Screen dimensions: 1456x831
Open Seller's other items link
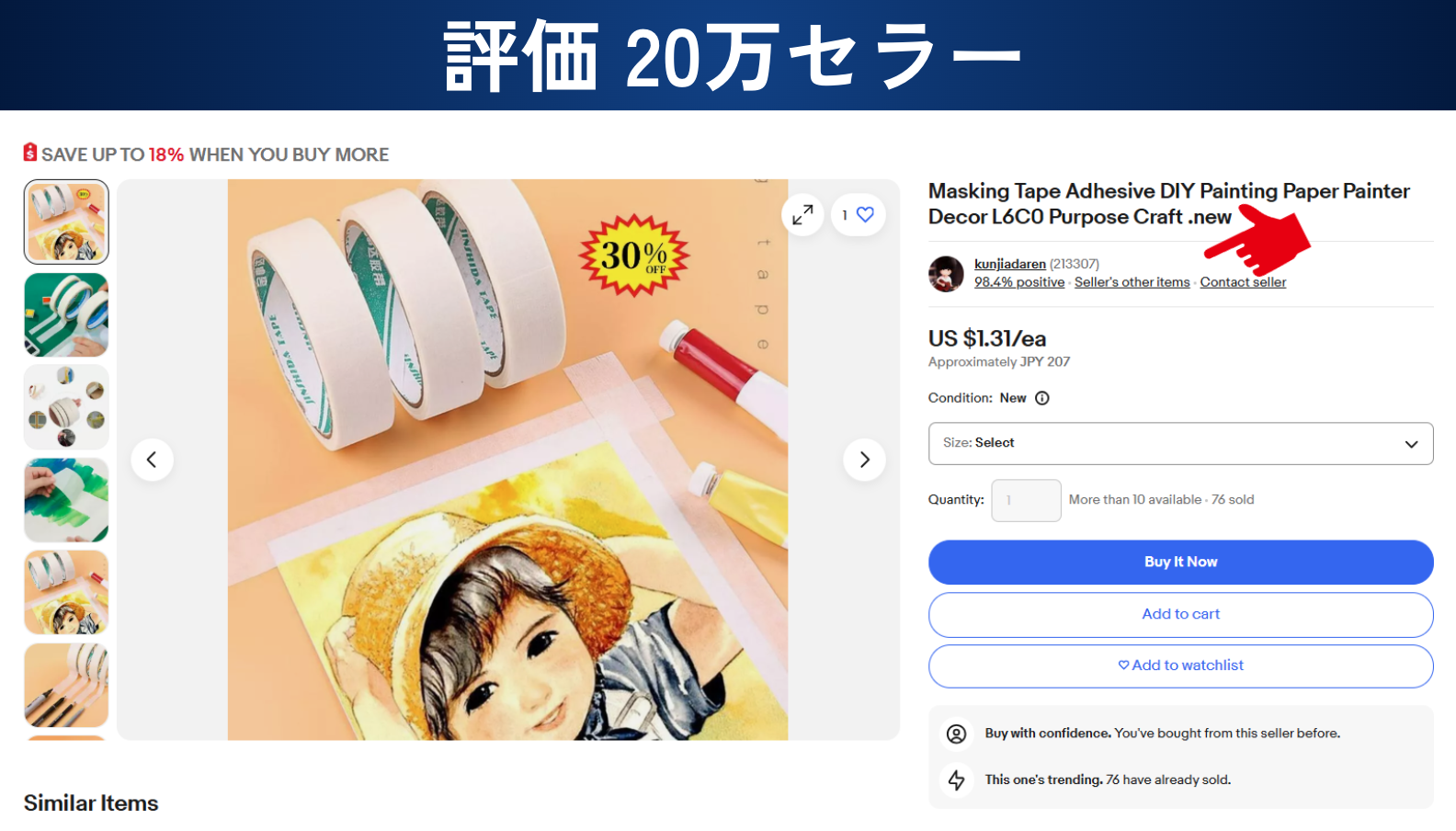coord(1132,282)
